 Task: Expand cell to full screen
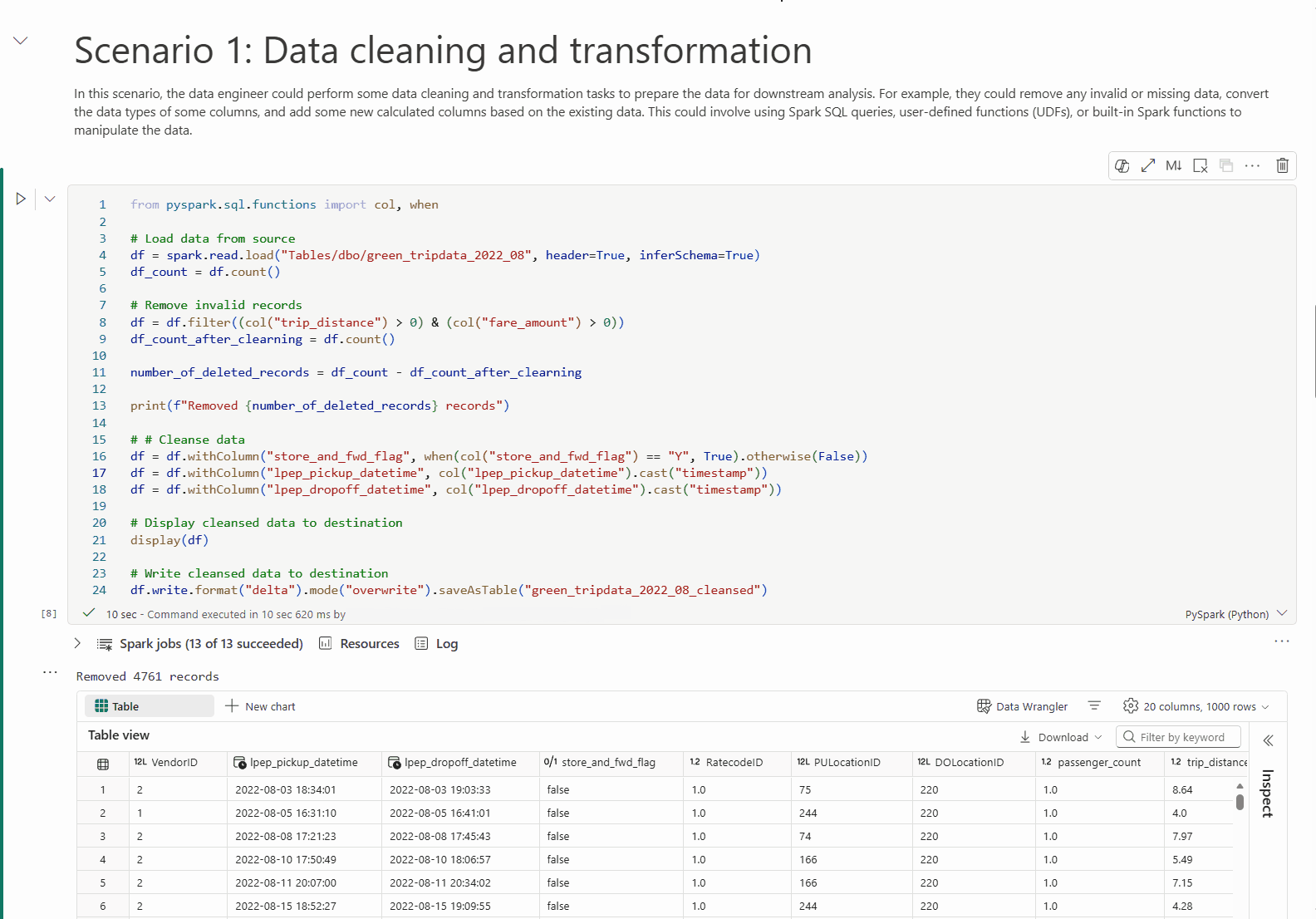coord(1147,165)
